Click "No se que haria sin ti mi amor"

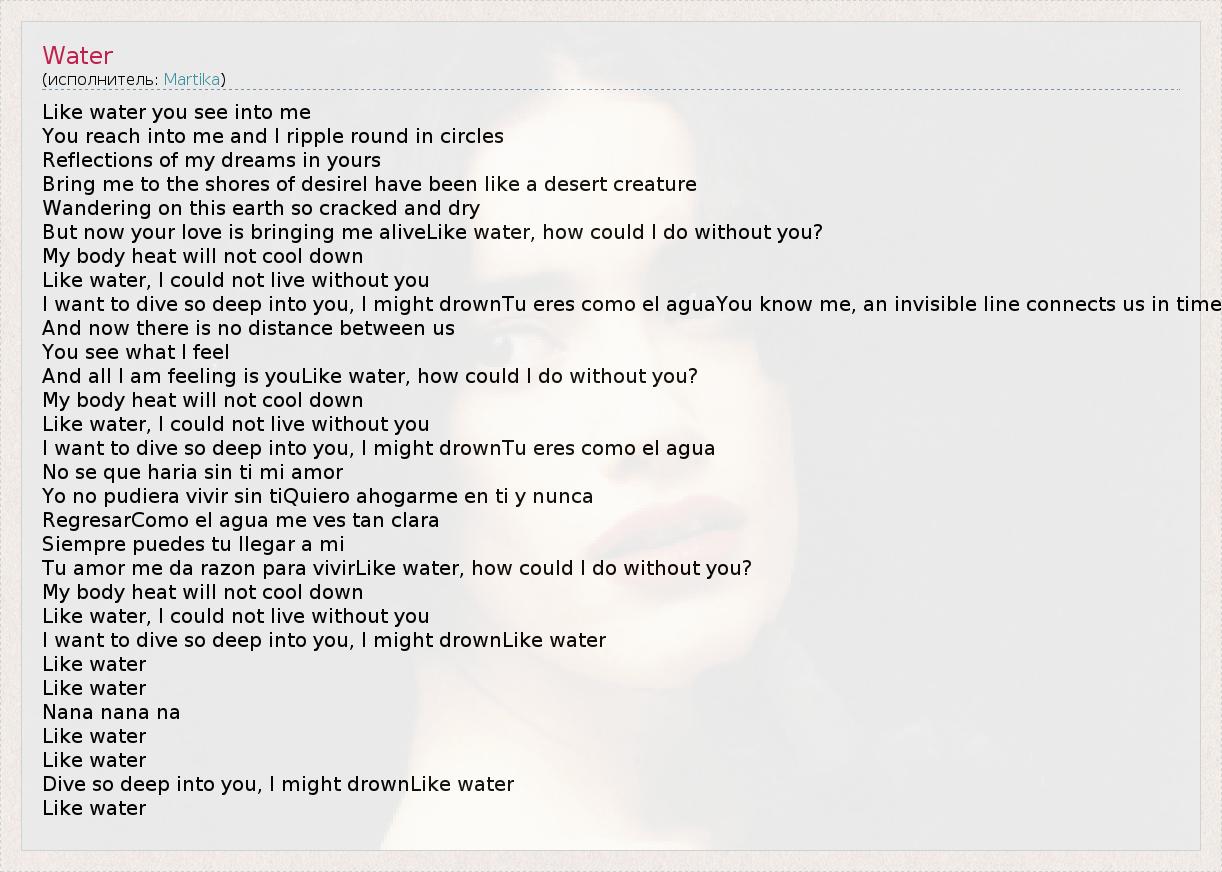[192, 472]
